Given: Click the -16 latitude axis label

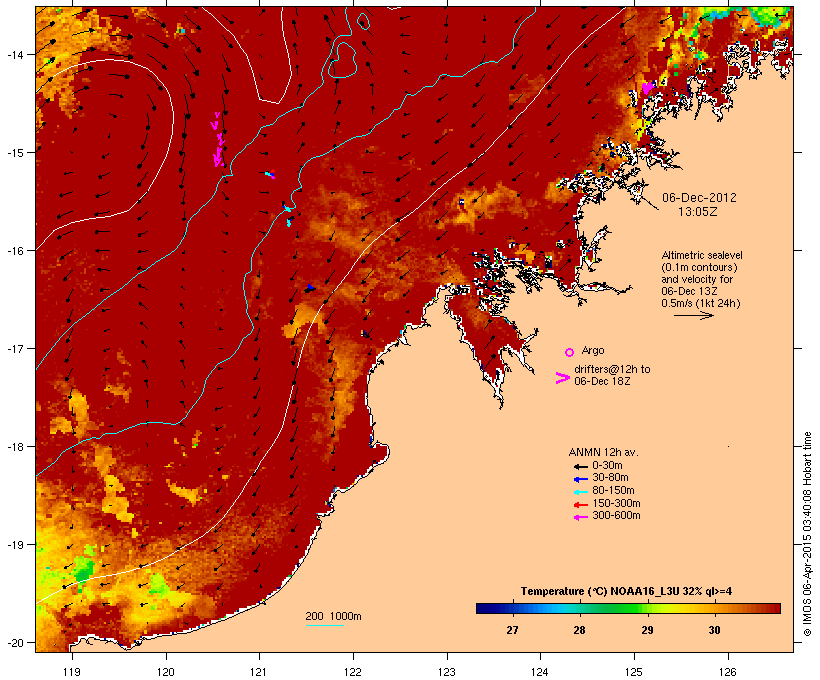Looking at the screenshot, I should 15,251.
